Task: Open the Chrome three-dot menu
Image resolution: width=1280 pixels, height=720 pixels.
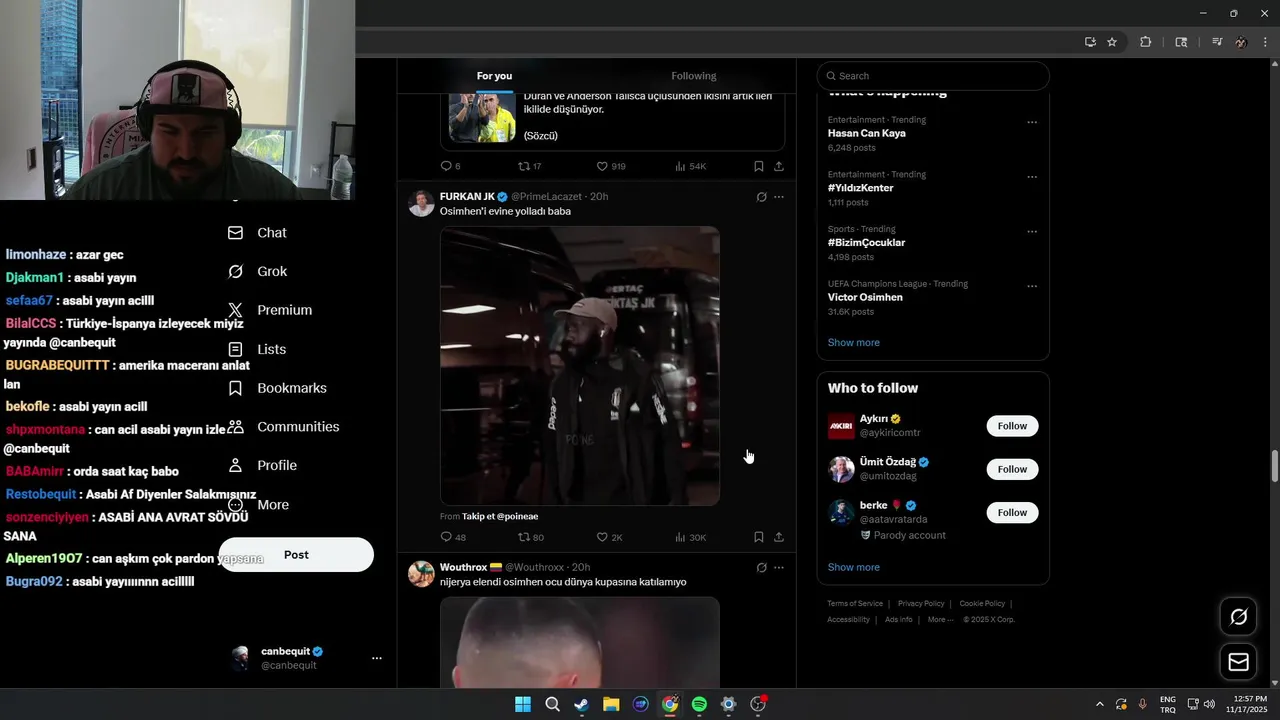Action: [x=1266, y=42]
